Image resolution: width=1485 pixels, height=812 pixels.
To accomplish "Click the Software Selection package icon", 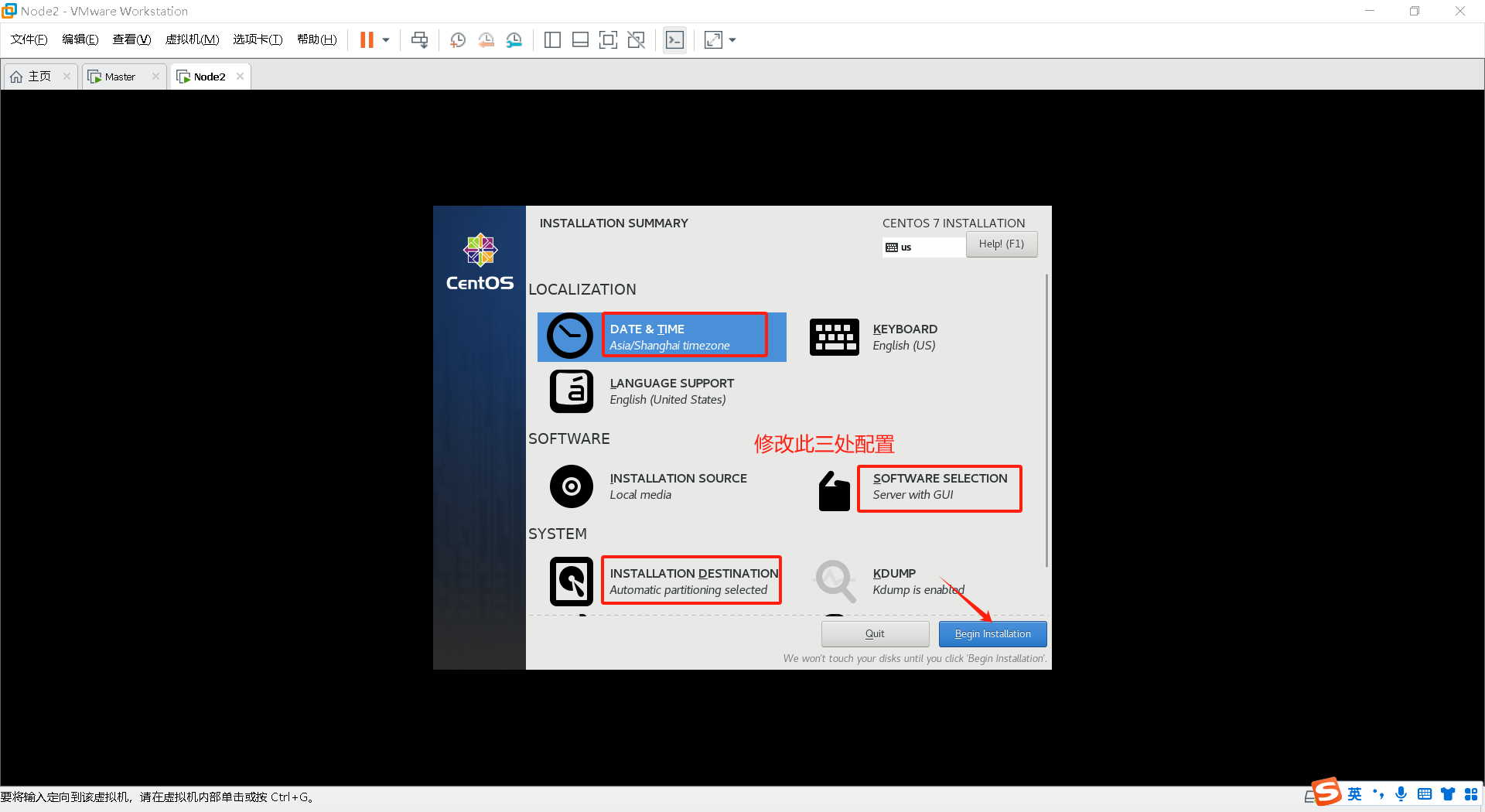I will coord(834,490).
